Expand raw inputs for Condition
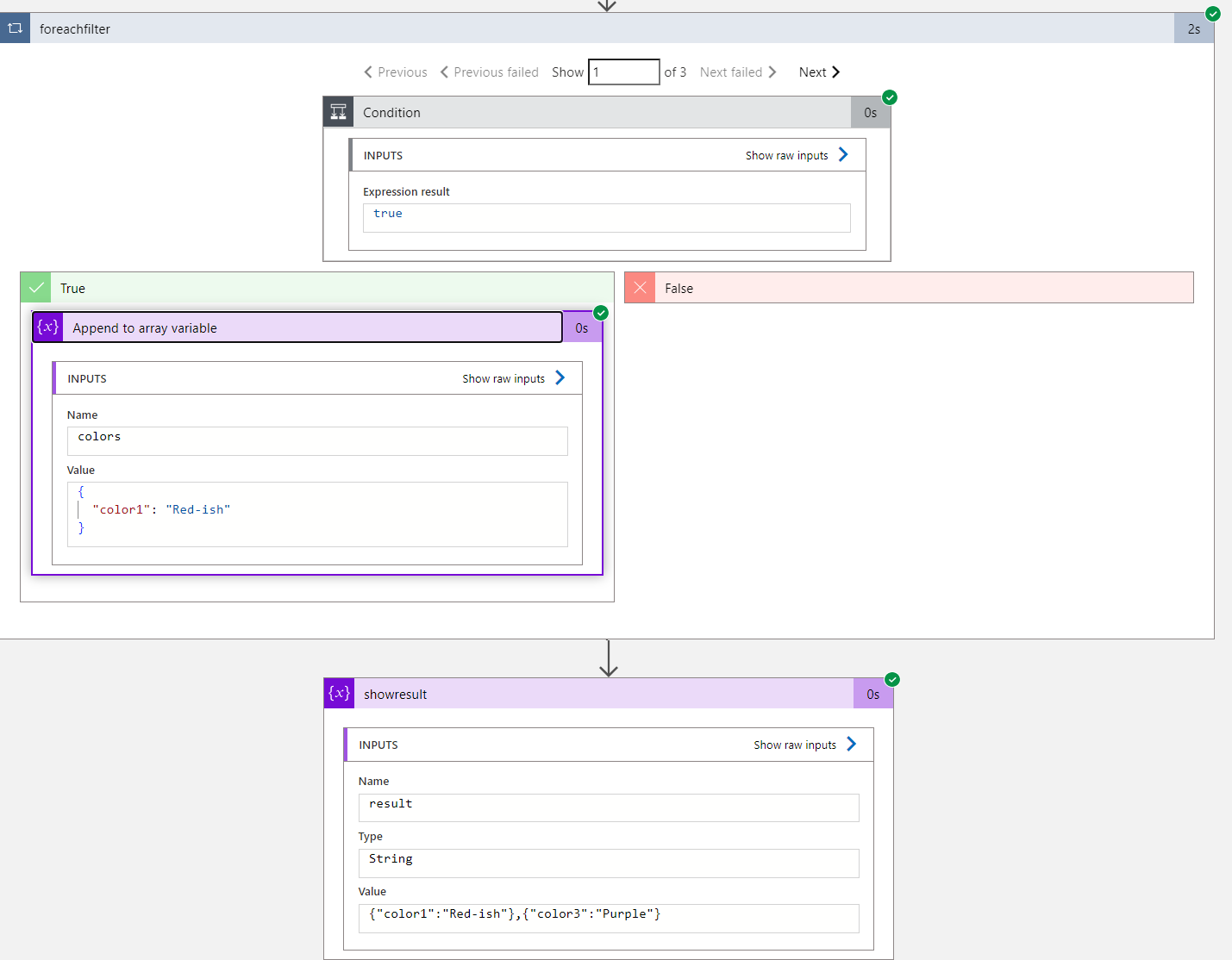Image resolution: width=1232 pixels, height=960 pixels. coord(796,155)
